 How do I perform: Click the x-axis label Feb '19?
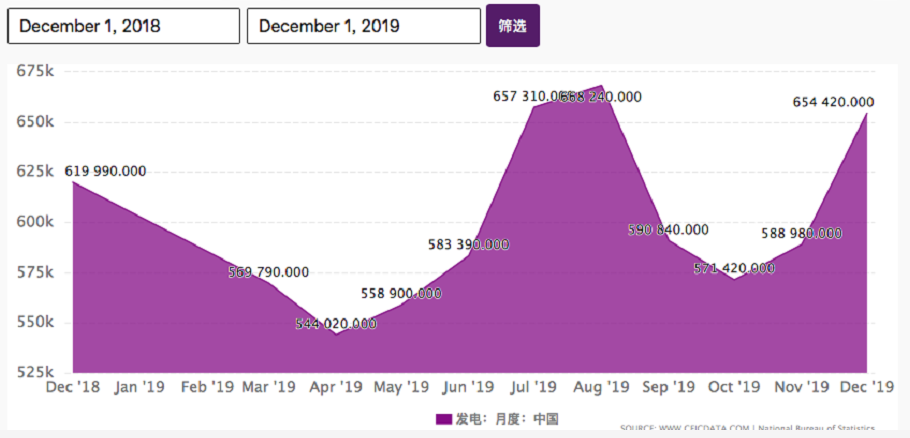(206, 386)
